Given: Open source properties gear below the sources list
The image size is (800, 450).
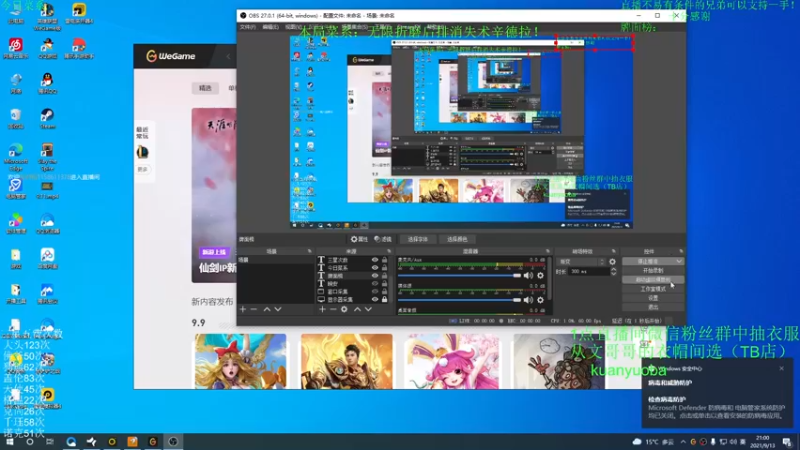Looking at the screenshot, I should [344, 309].
